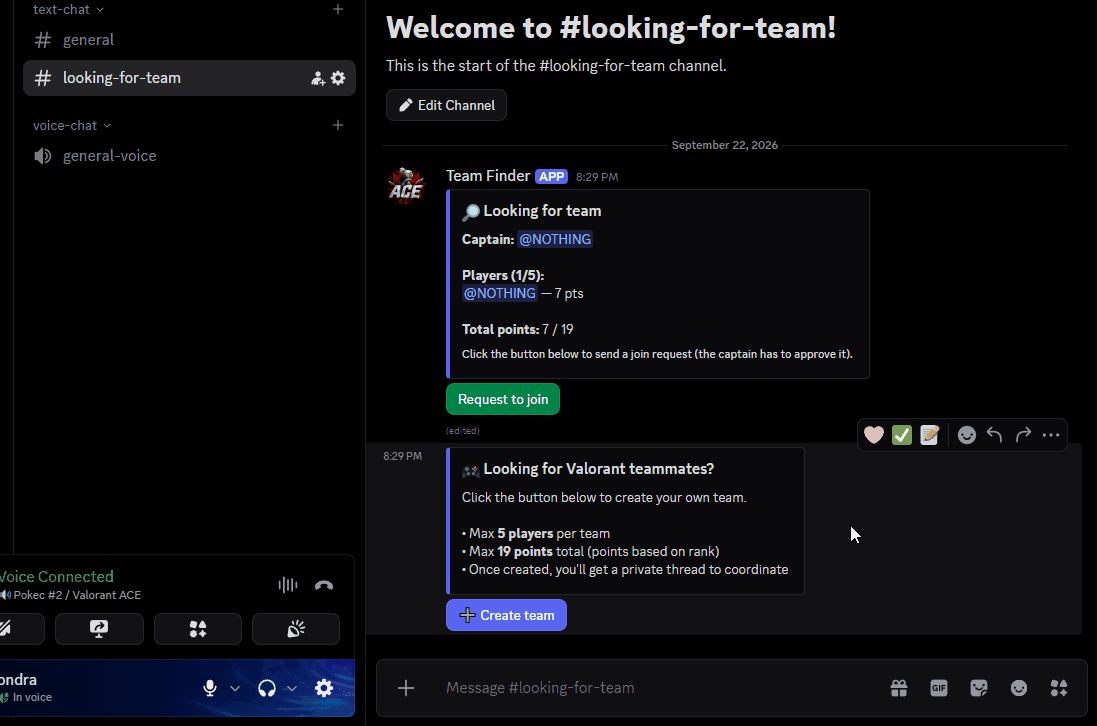Image resolution: width=1097 pixels, height=726 pixels.
Task: React with the heart emoji
Action: 874,435
